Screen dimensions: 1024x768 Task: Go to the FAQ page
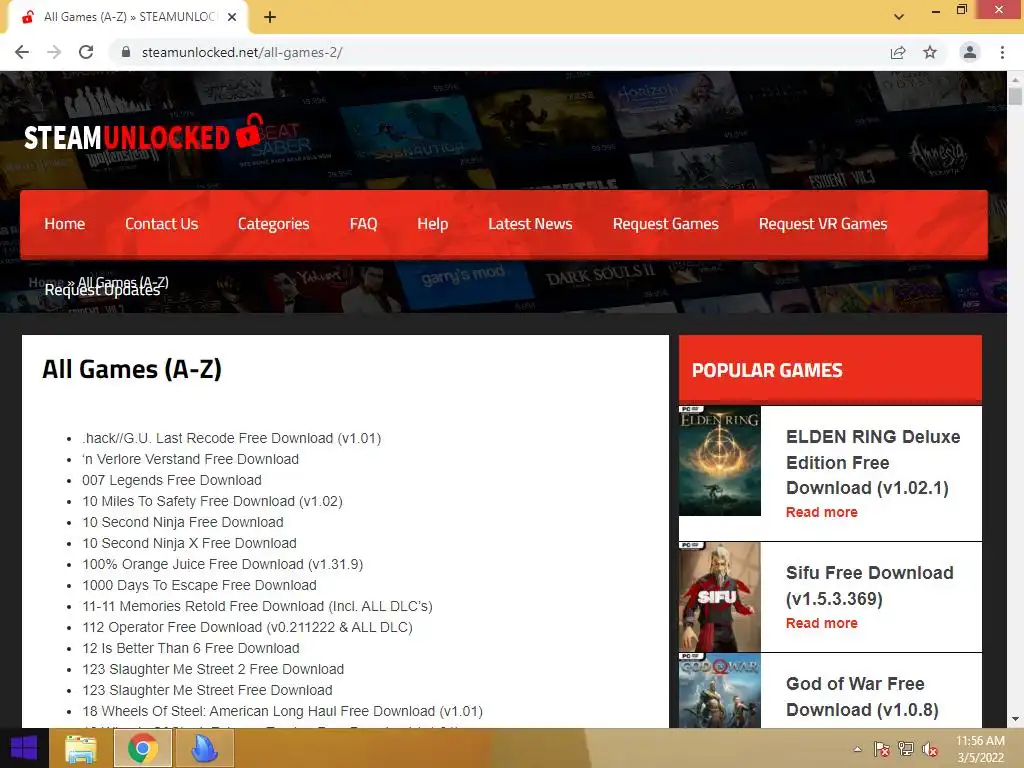(x=363, y=224)
